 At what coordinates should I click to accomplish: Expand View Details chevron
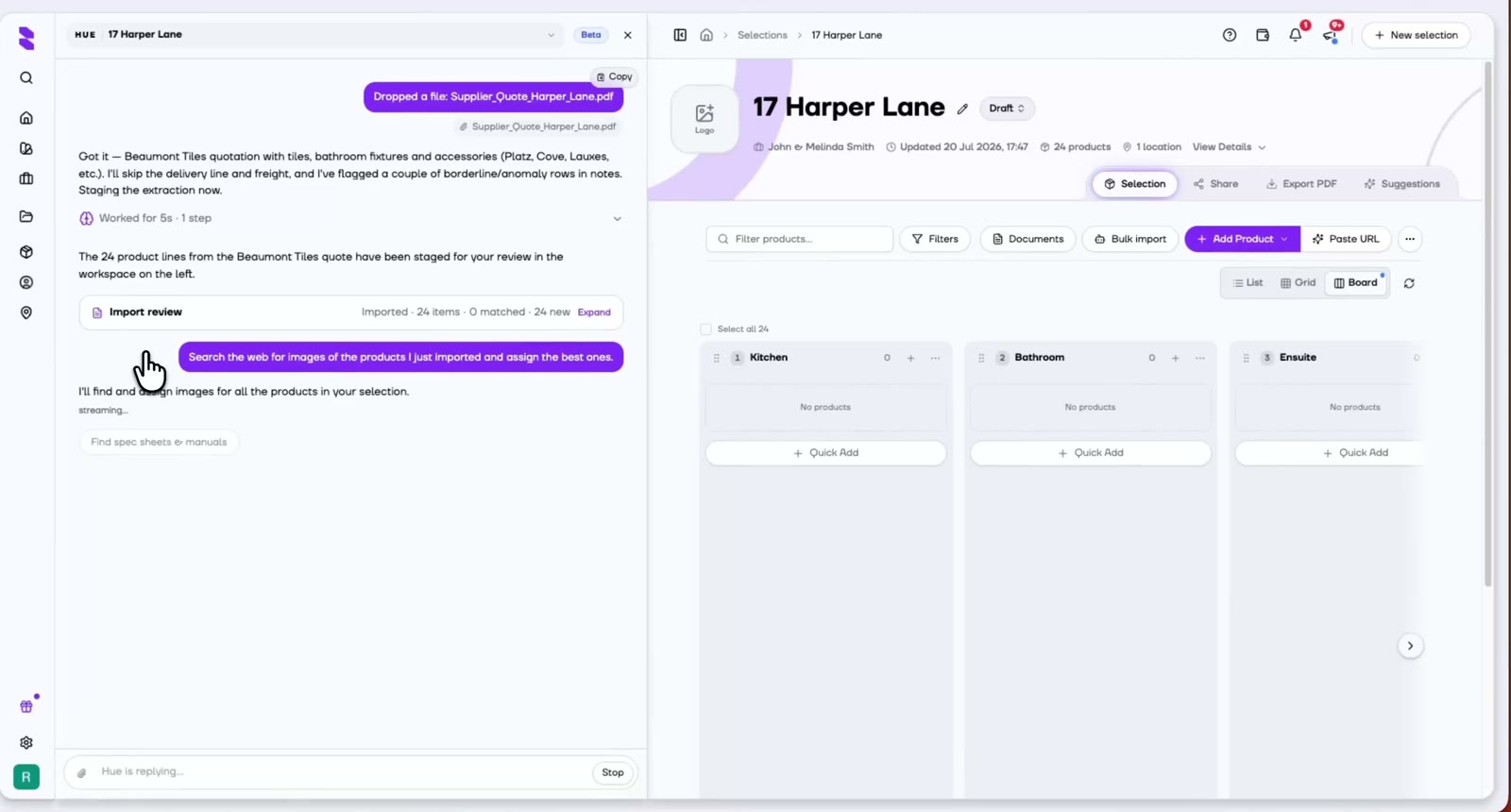[1262, 147]
